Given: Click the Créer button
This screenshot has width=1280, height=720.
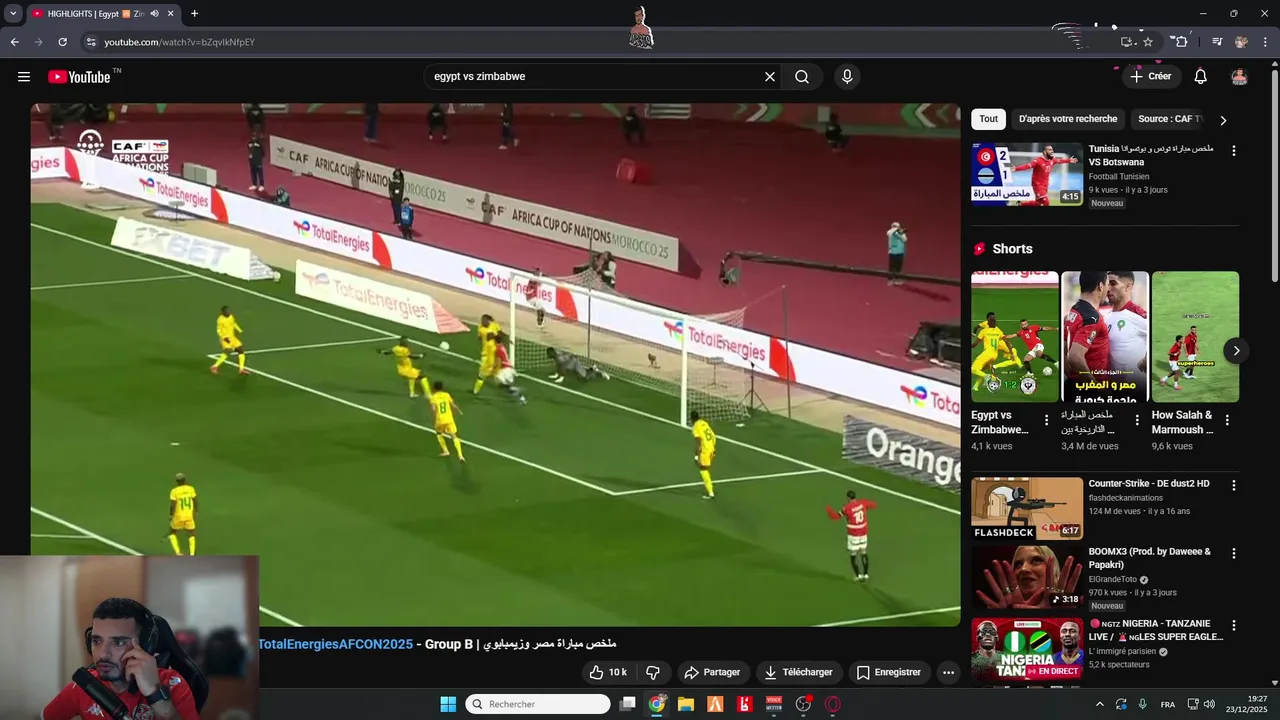Looking at the screenshot, I should tap(1150, 77).
